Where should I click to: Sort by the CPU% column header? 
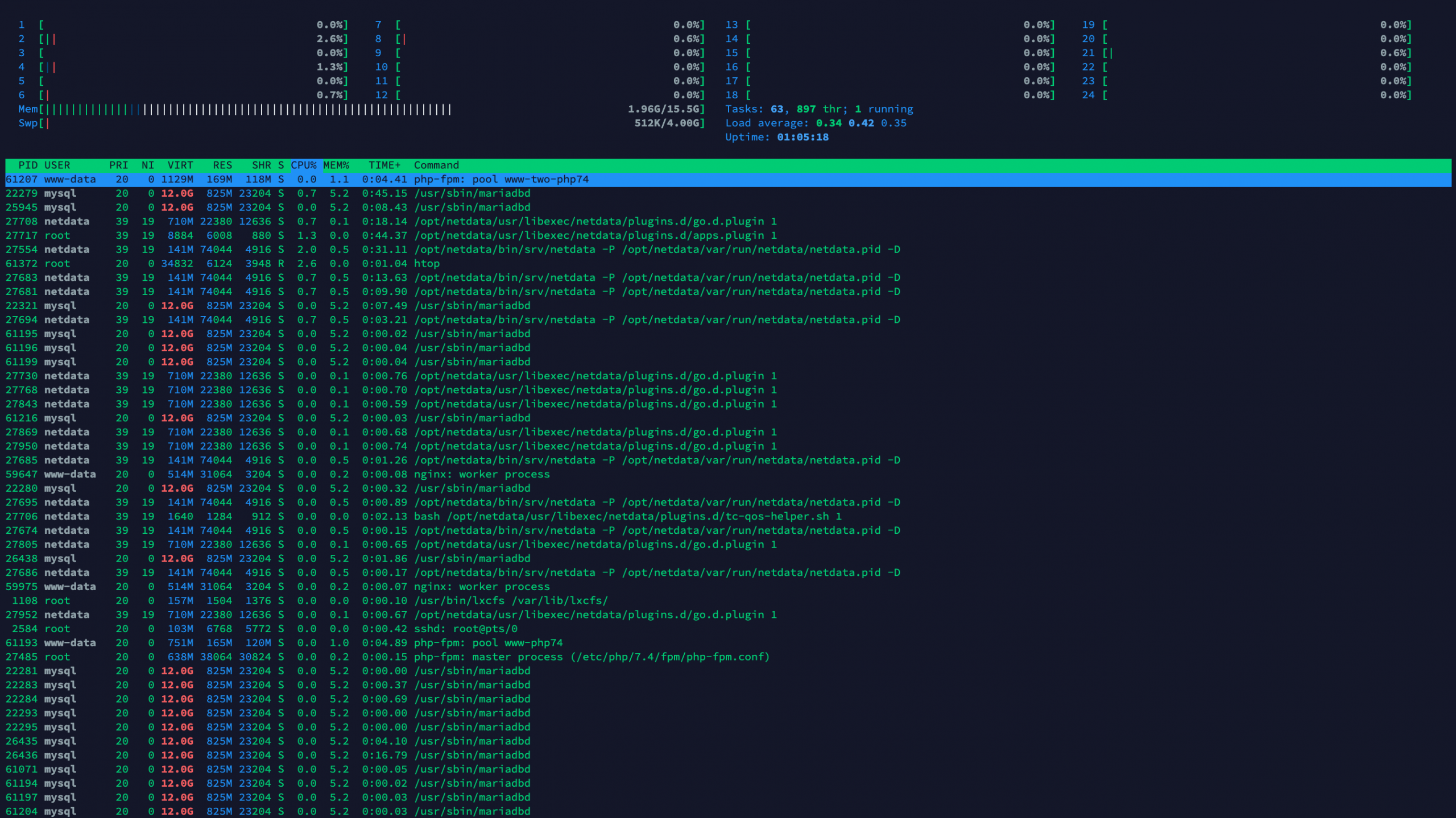(304, 165)
